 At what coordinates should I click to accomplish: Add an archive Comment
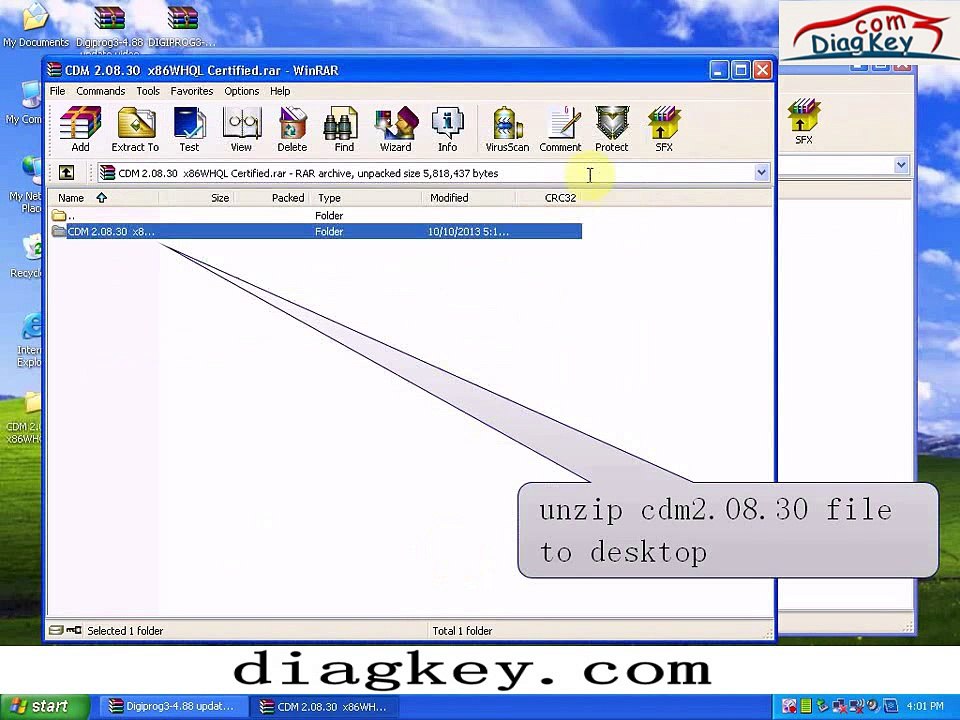coord(560,129)
